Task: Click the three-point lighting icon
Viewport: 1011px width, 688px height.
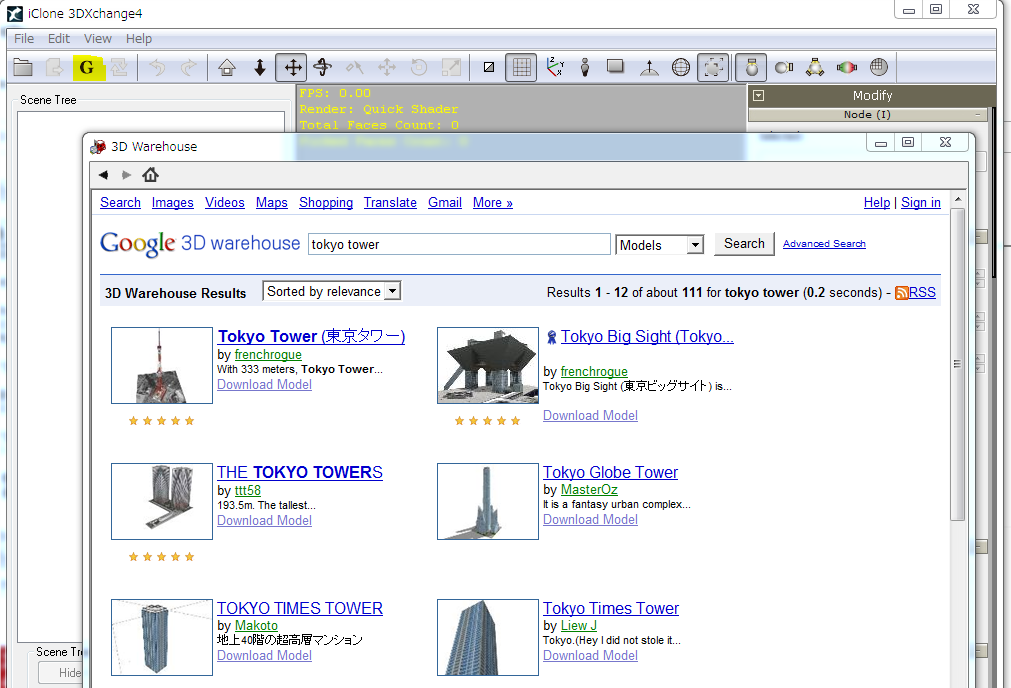Action: point(815,67)
